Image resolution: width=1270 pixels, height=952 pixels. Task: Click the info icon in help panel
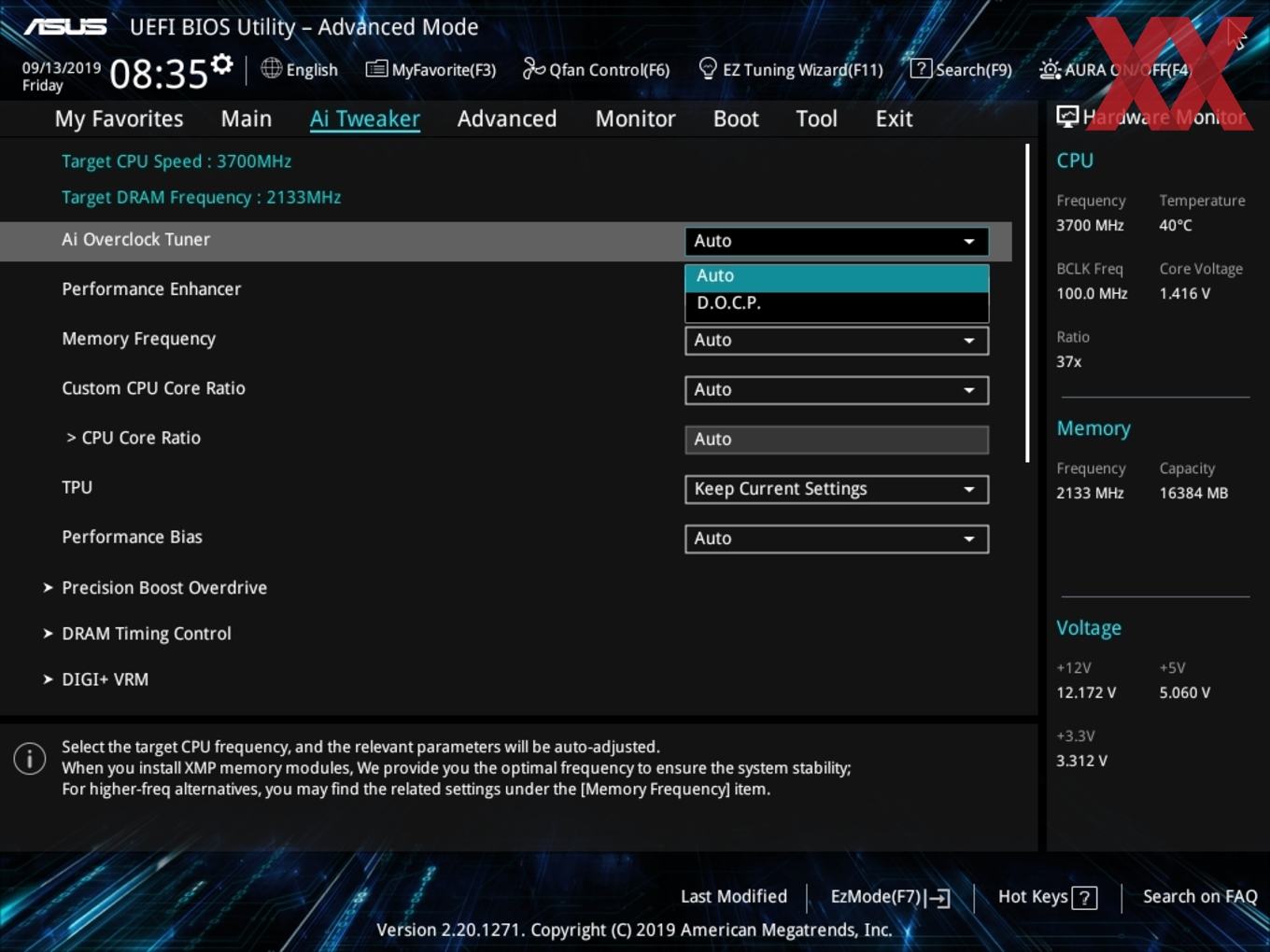tap(30, 759)
